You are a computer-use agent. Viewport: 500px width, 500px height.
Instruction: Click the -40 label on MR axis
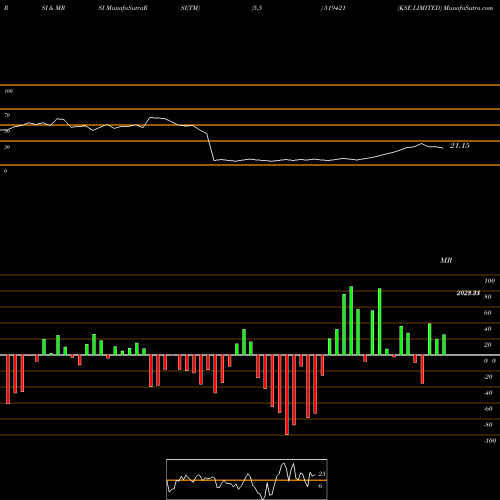coord(488,393)
